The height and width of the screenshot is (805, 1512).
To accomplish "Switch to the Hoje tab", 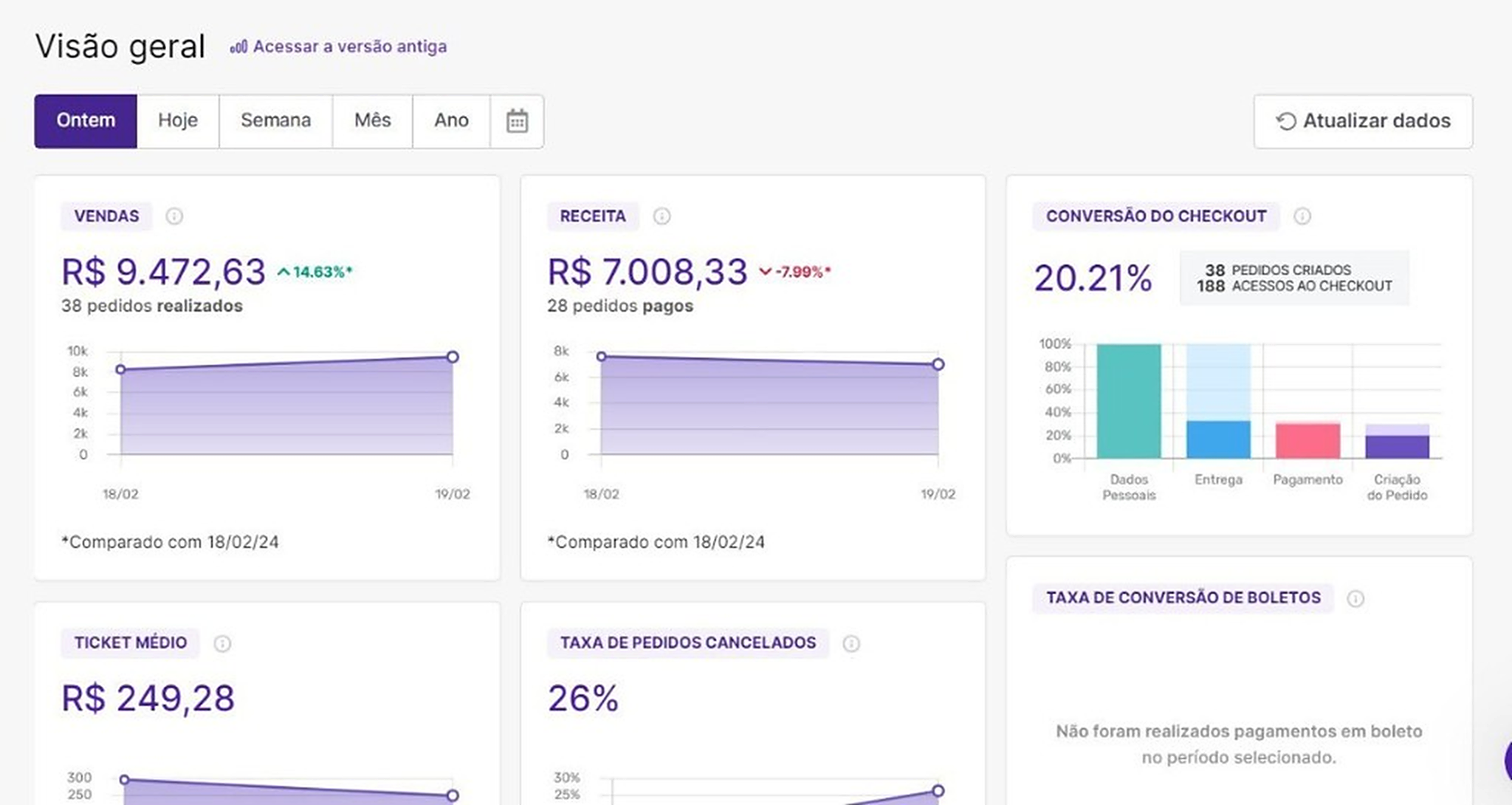I will 178,121.
